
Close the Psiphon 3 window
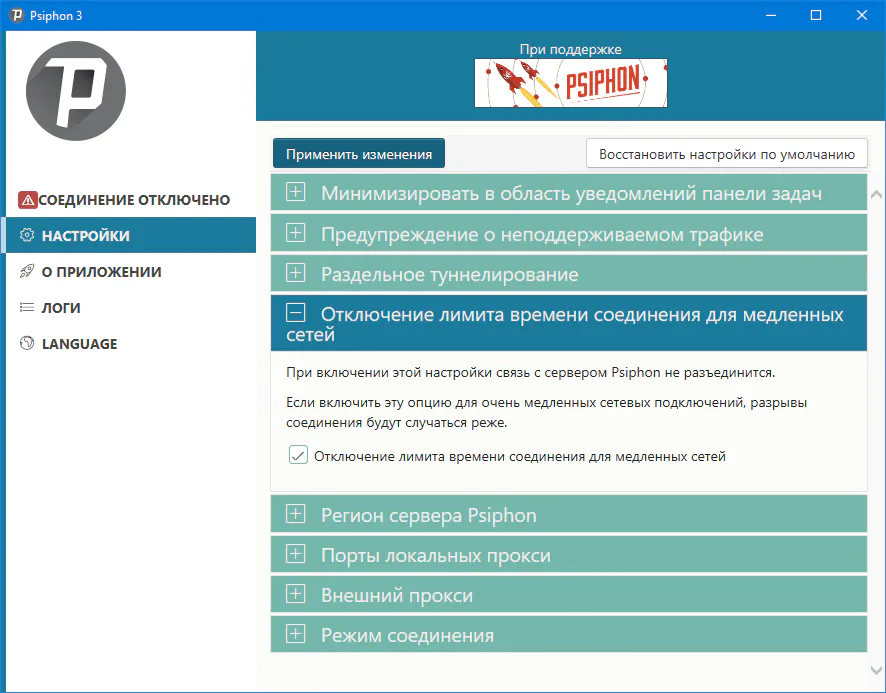[862, 15]
